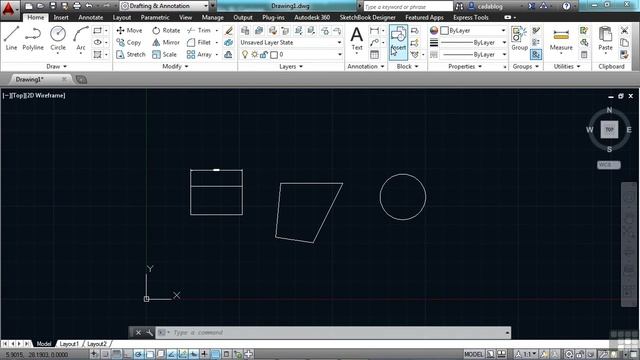Click the Mirror tool
This screenshot has height=360, width=640.
click(166, 42)
